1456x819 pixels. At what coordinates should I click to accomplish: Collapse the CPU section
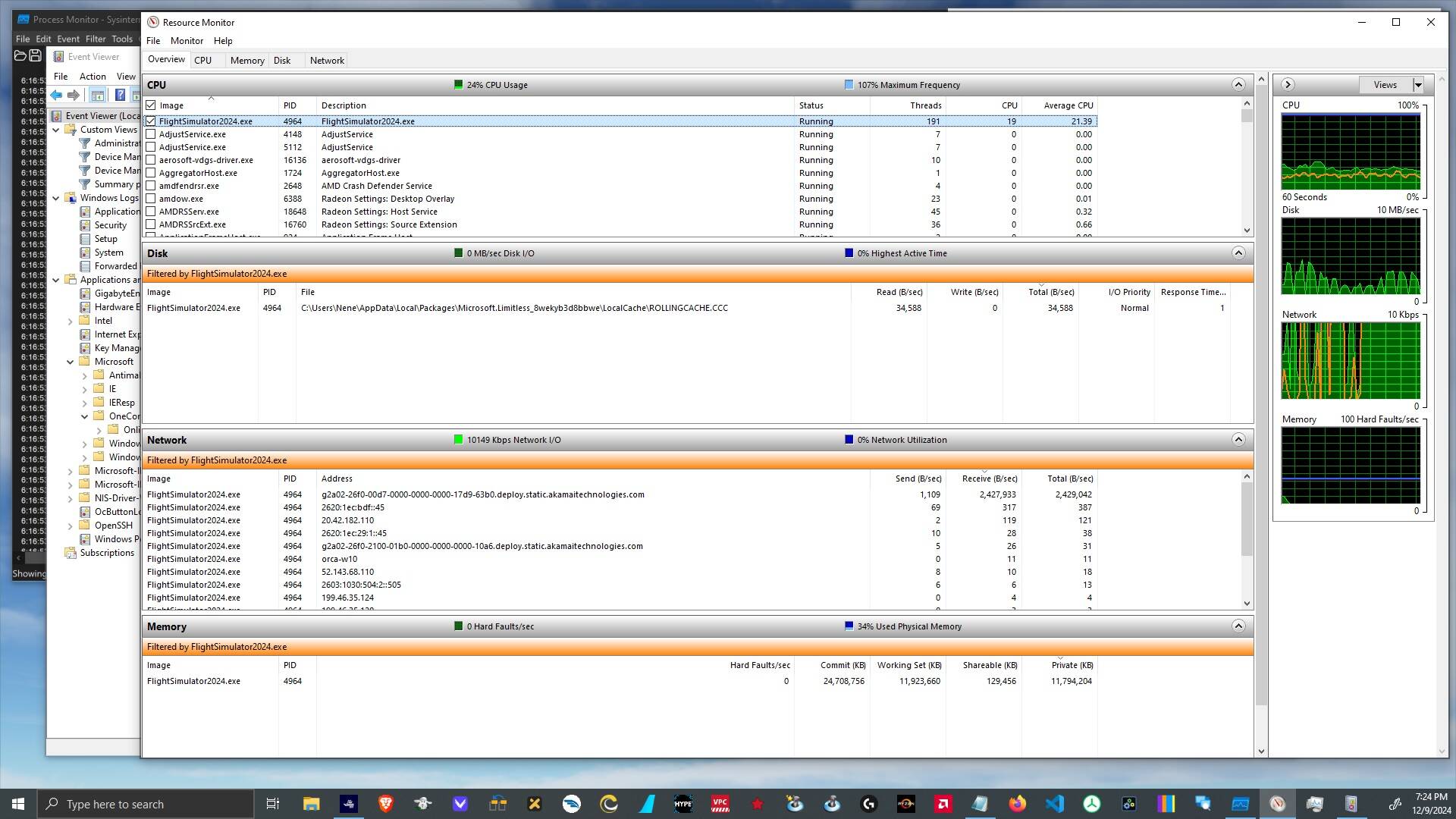click(x=1238, y=85)
